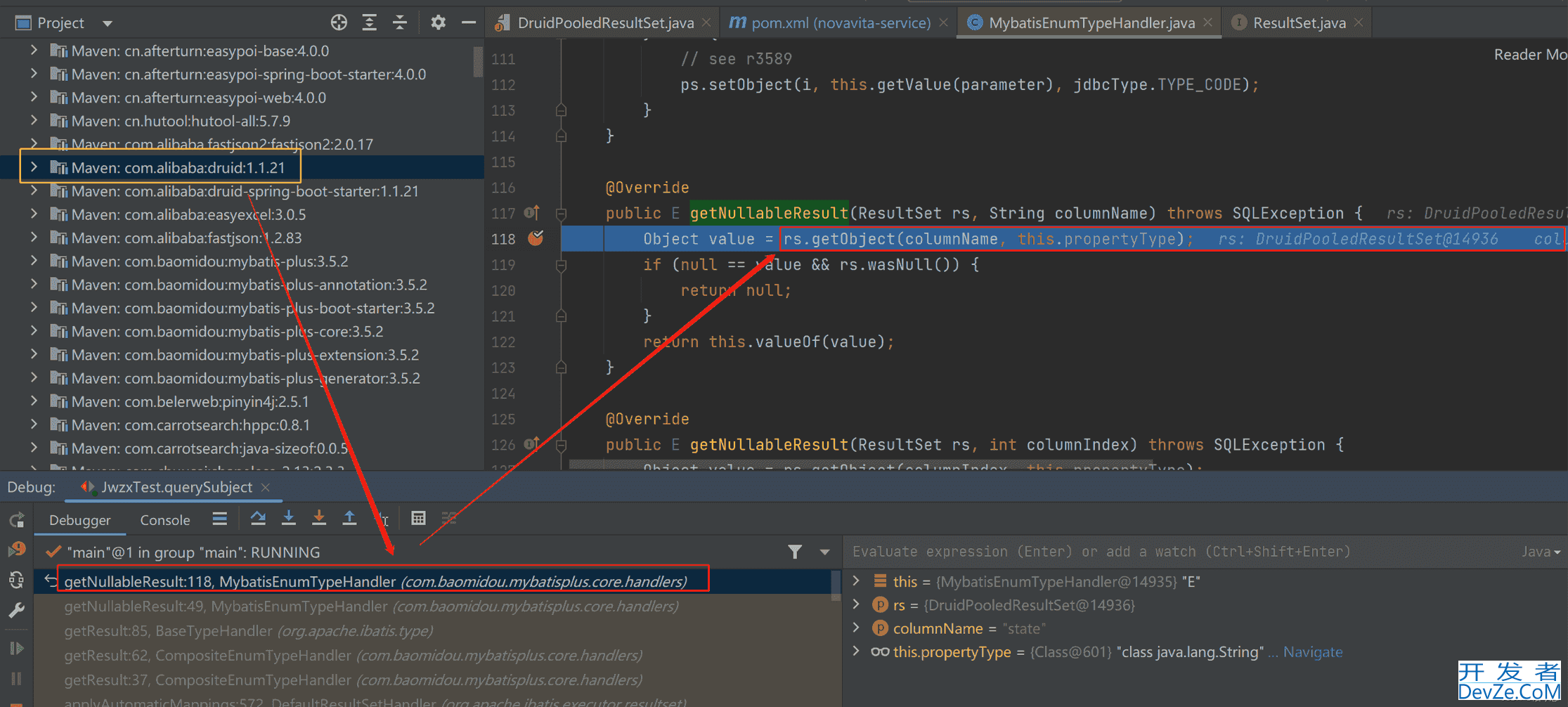Toggle code fold marker at line 114
Image resolution: width=1568 pixels, height=707 pixels.
pyautogui.click(x=561, y=136)
